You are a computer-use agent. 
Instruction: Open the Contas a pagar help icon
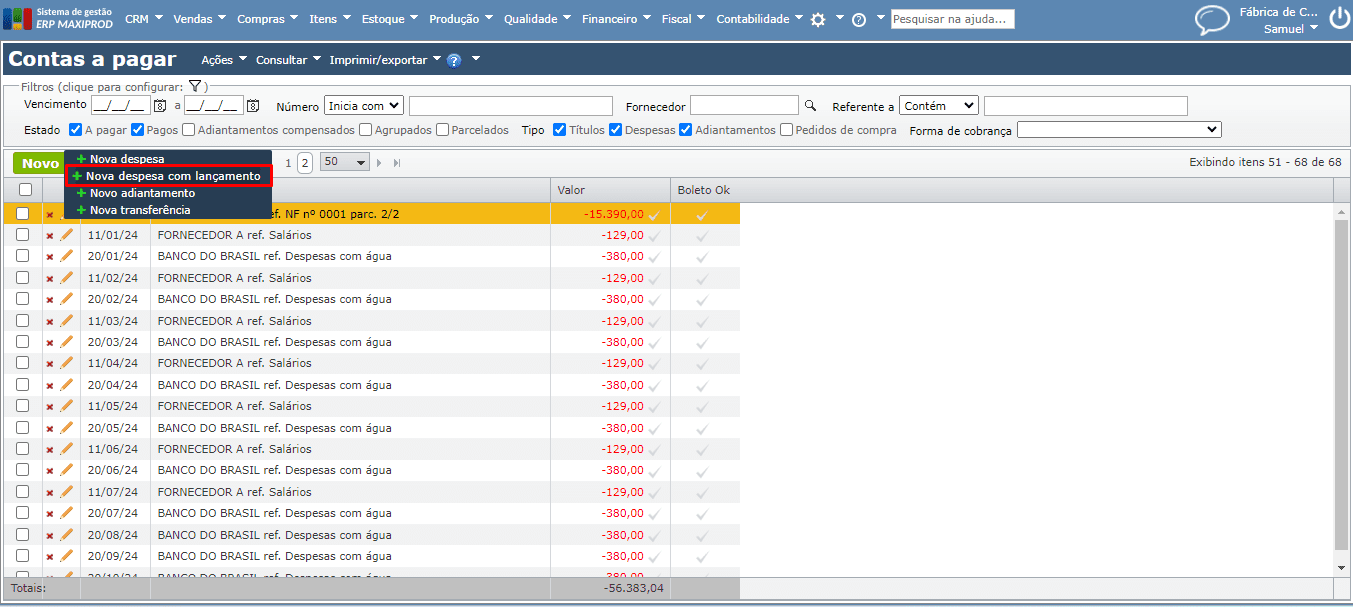[x=454, y=60]
